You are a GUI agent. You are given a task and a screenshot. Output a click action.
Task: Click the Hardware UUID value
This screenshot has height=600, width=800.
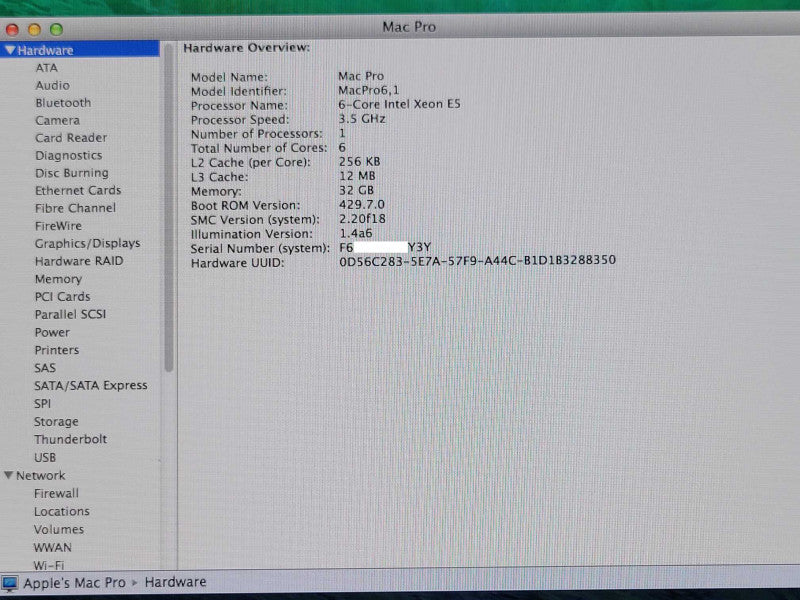point(477,261)
